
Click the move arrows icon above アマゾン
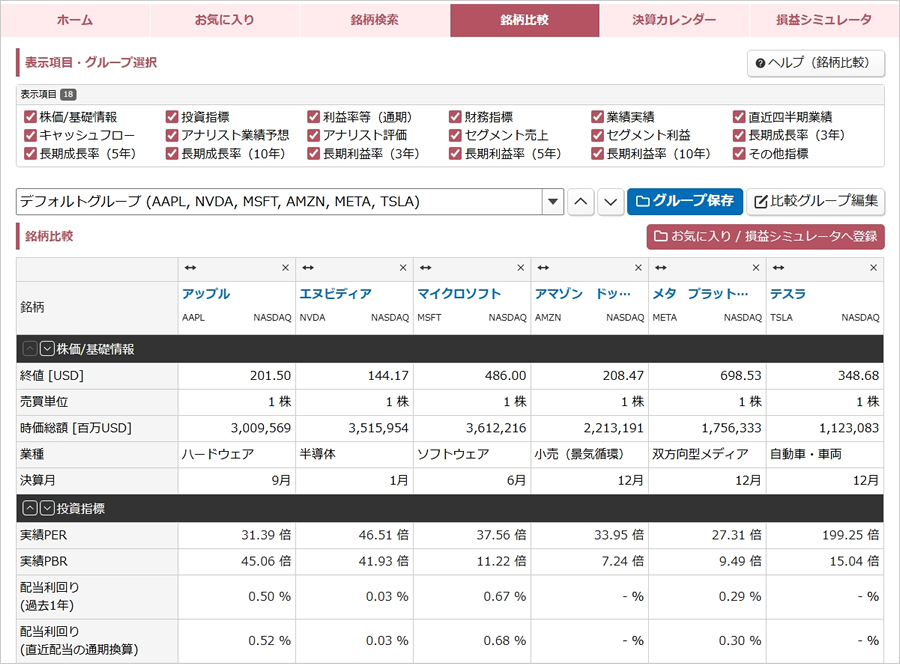(543, 268)
